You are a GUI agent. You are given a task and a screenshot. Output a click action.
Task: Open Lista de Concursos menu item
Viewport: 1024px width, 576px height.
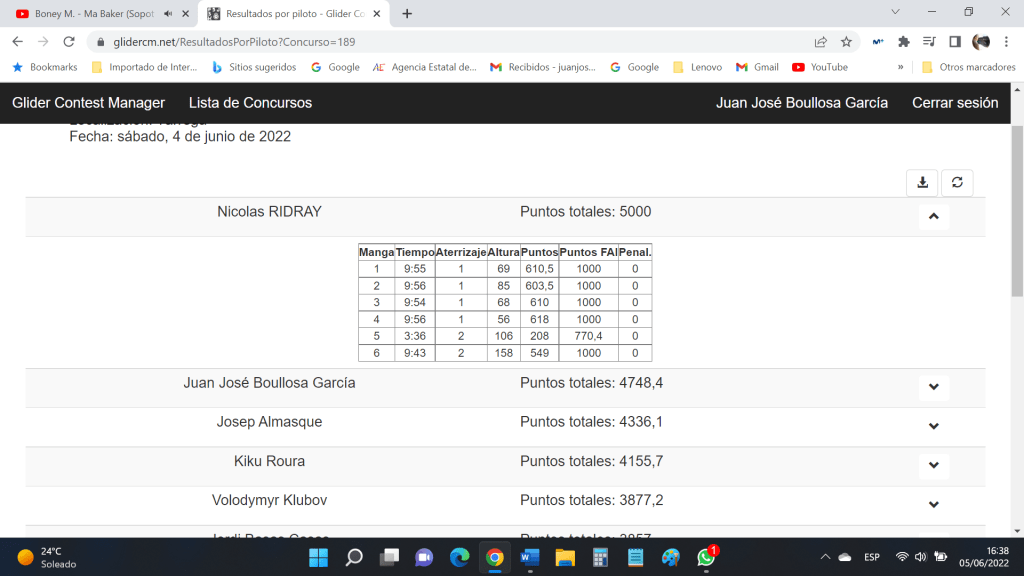tap(250, 103)
